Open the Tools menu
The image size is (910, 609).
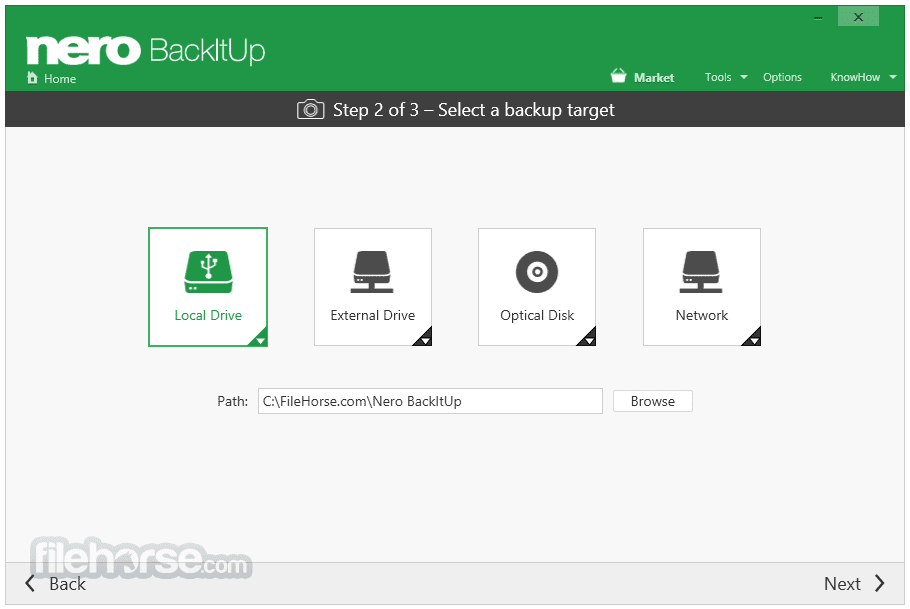coord(718,77)
